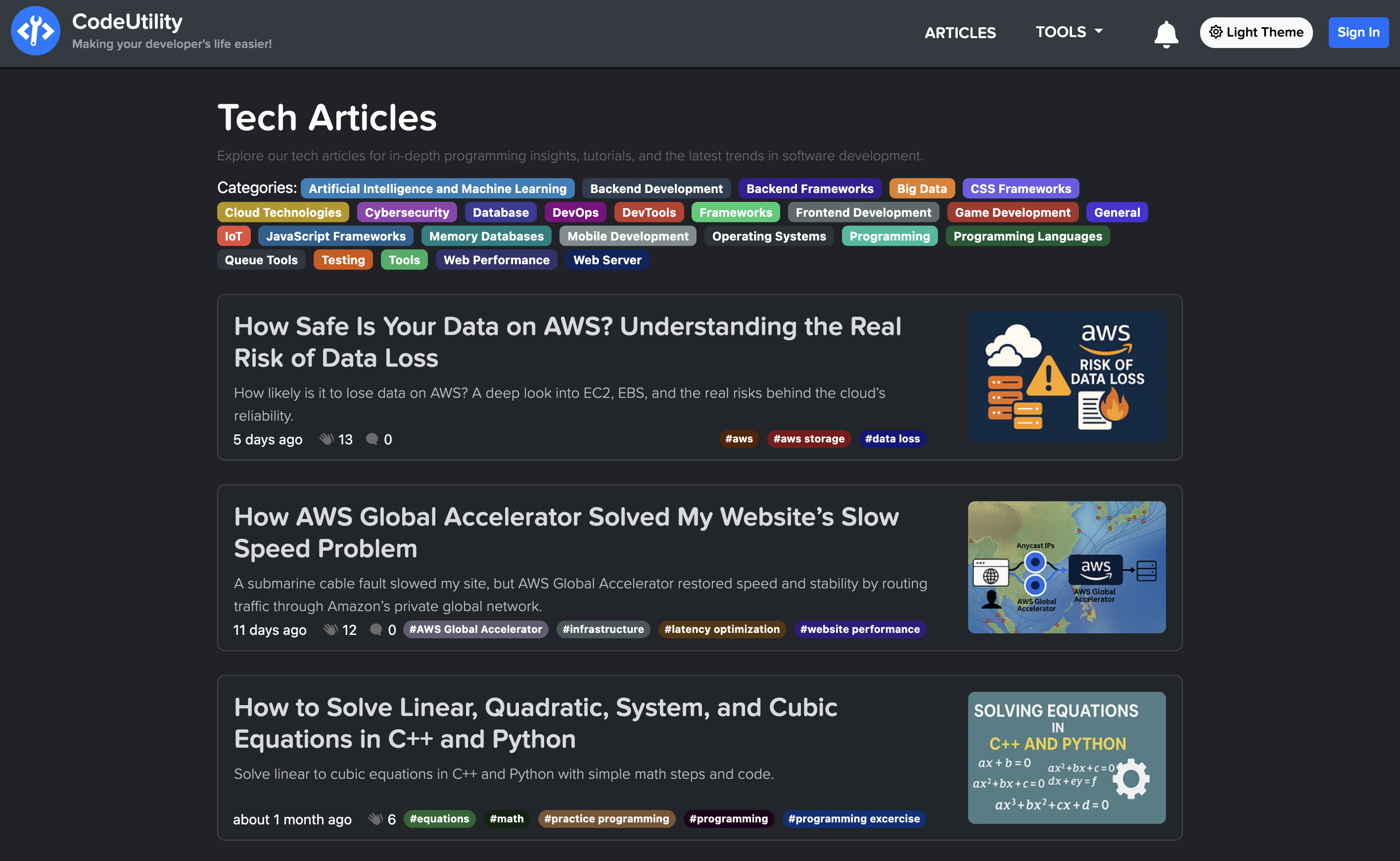Screen dimensions: 1400x861
Task: Click the #latency optimization tag
Action: click(722, 629)
